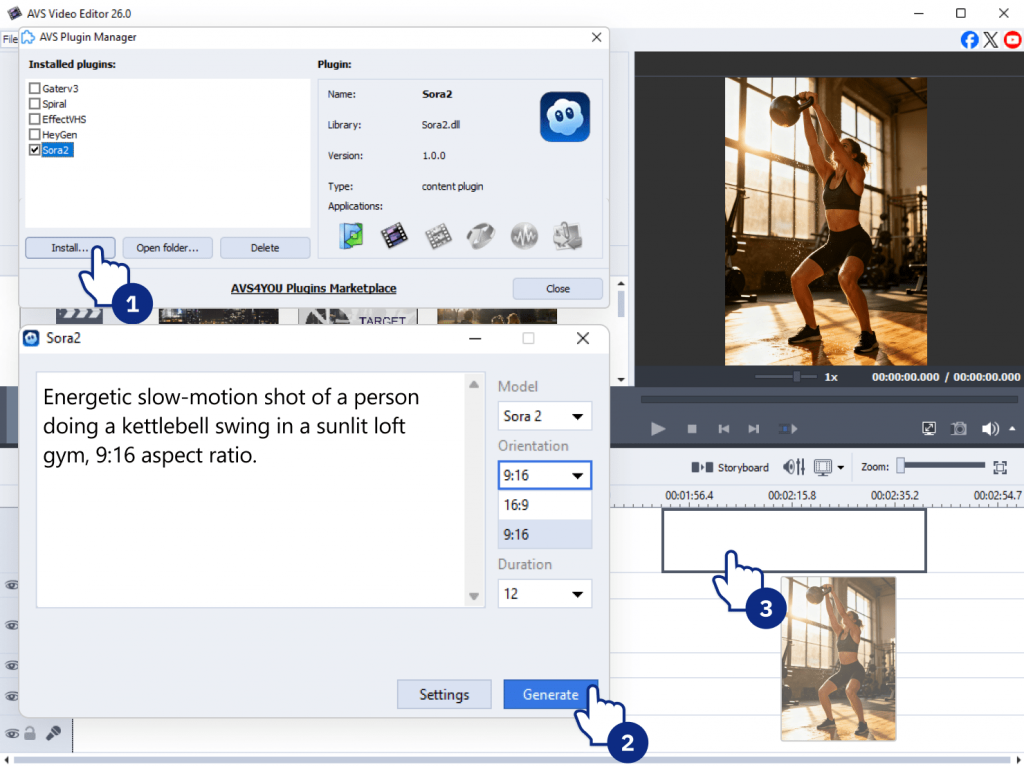1024x767 pixels.
Task: Expand the Model dropdown
Action: pyautogui.click(x=545, y=416)
